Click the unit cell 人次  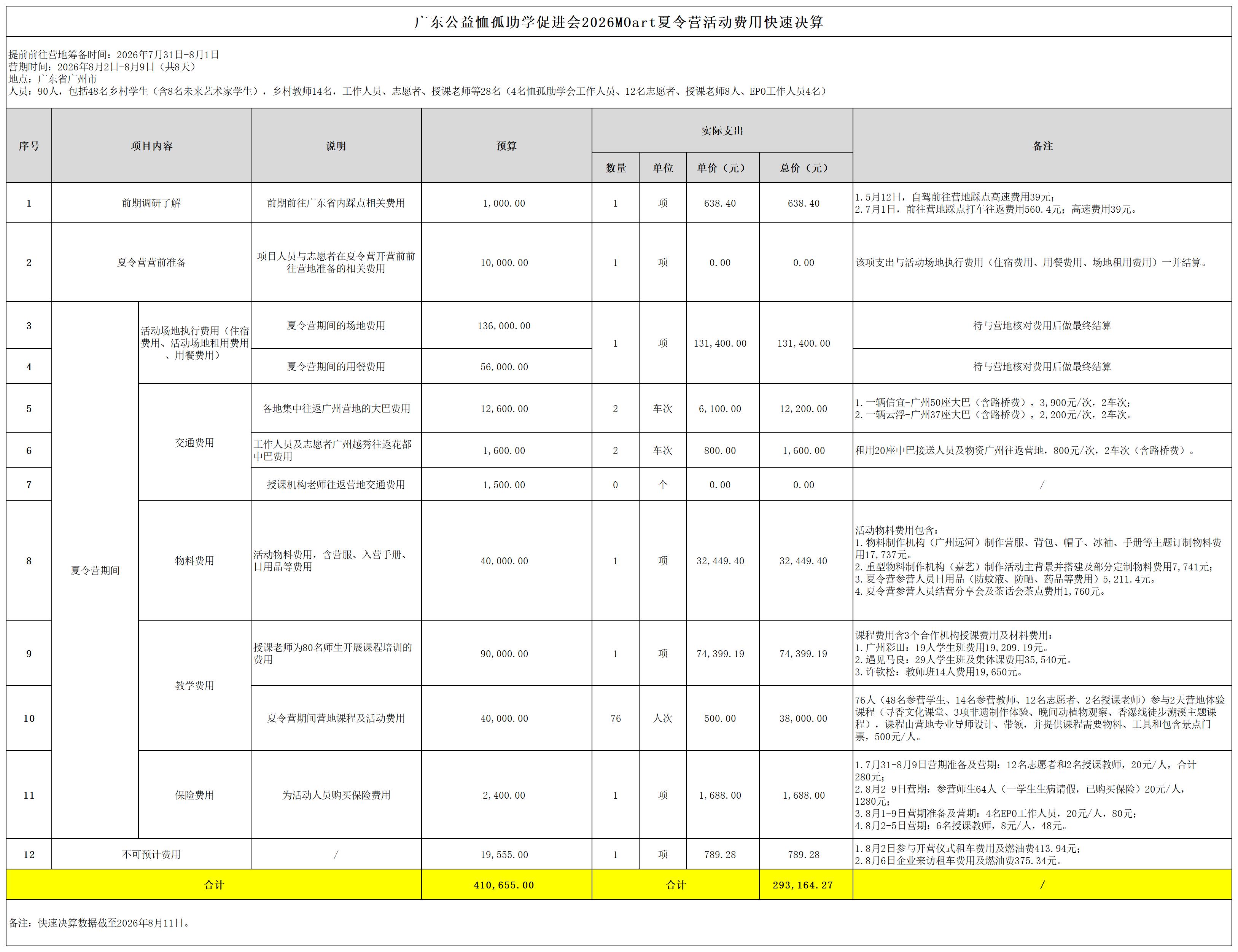point(663,718)
